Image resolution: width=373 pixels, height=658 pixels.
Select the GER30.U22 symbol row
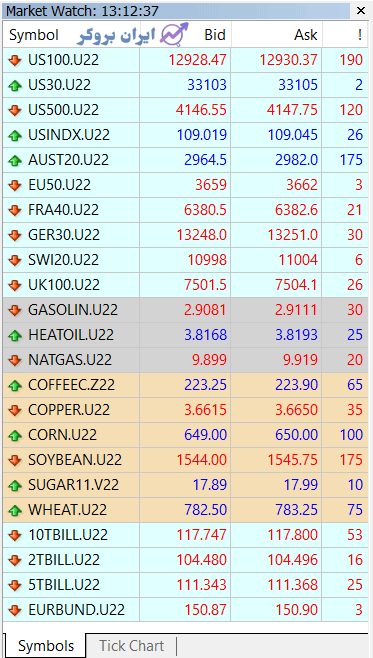[x=185, y=235]
